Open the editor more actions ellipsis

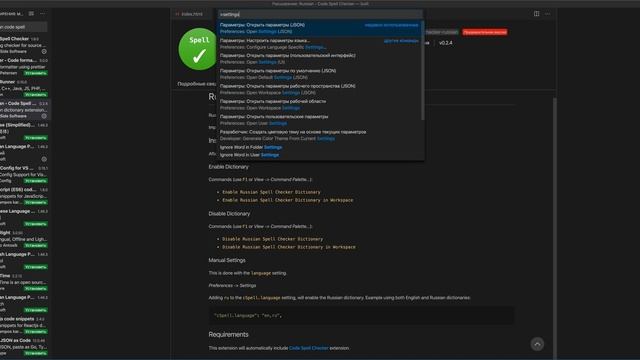point(547,13)
